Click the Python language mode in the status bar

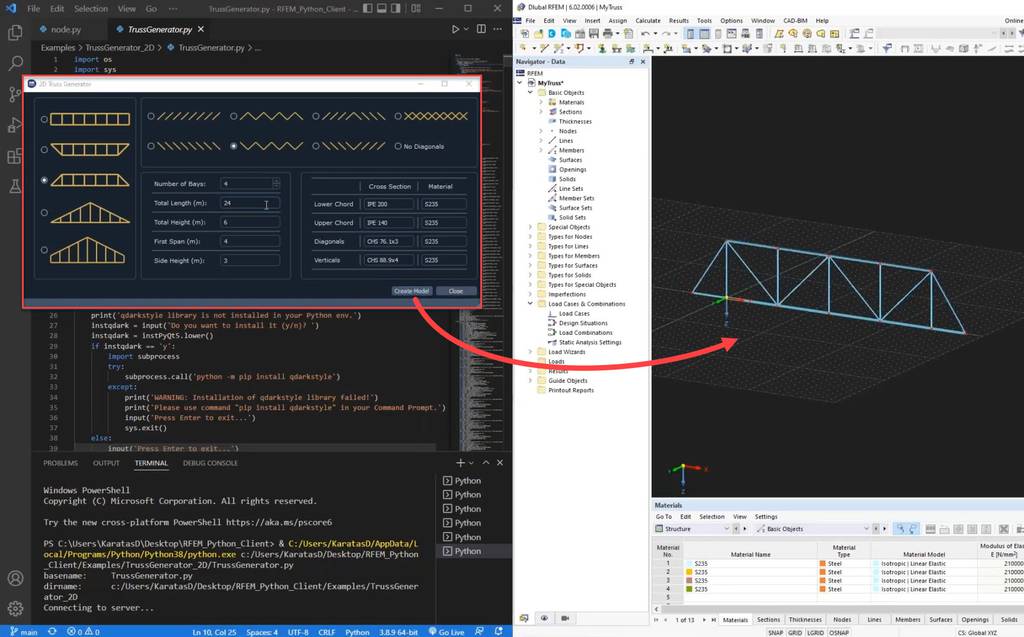(x=357, y=632)
